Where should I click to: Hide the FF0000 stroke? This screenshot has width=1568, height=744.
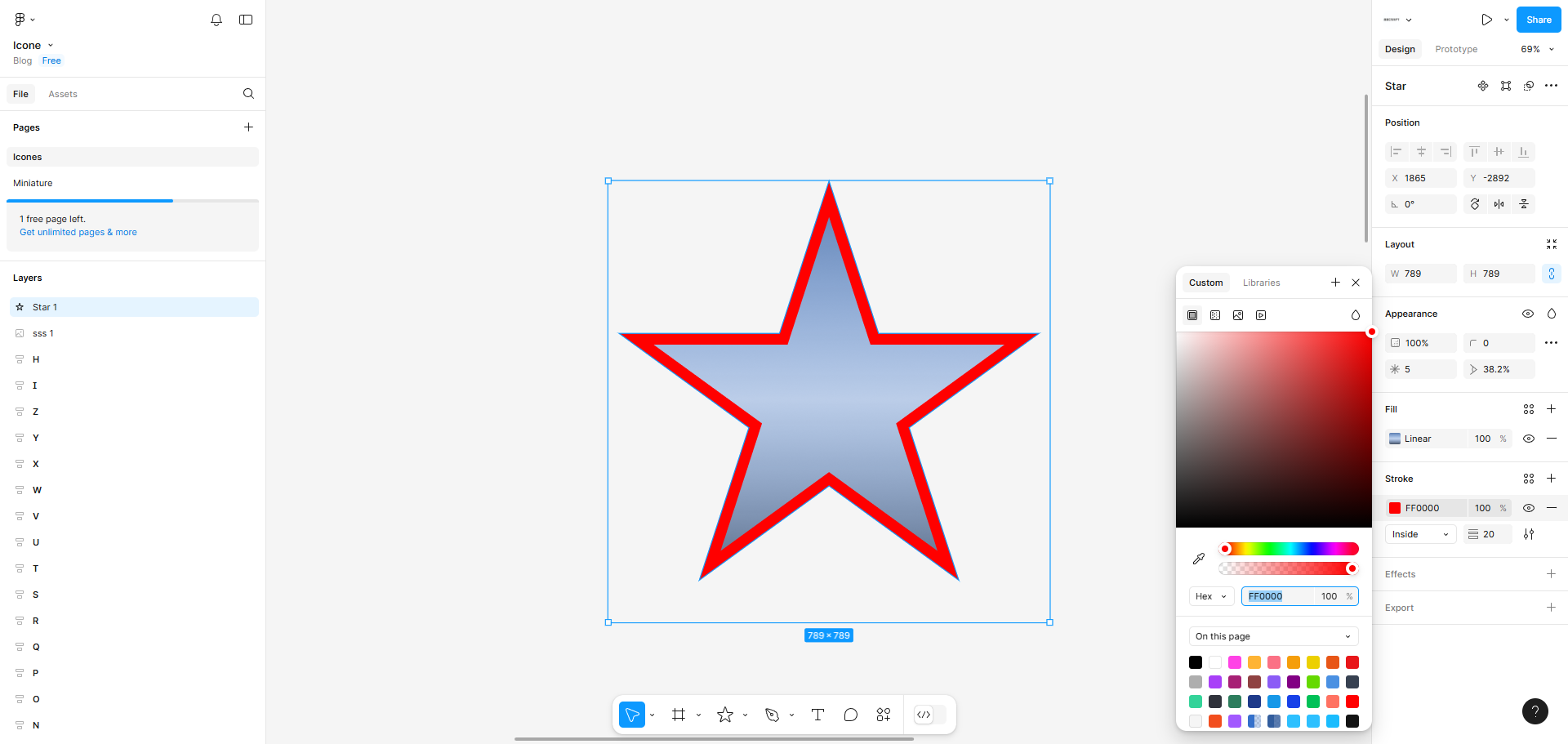(1529, 508)
